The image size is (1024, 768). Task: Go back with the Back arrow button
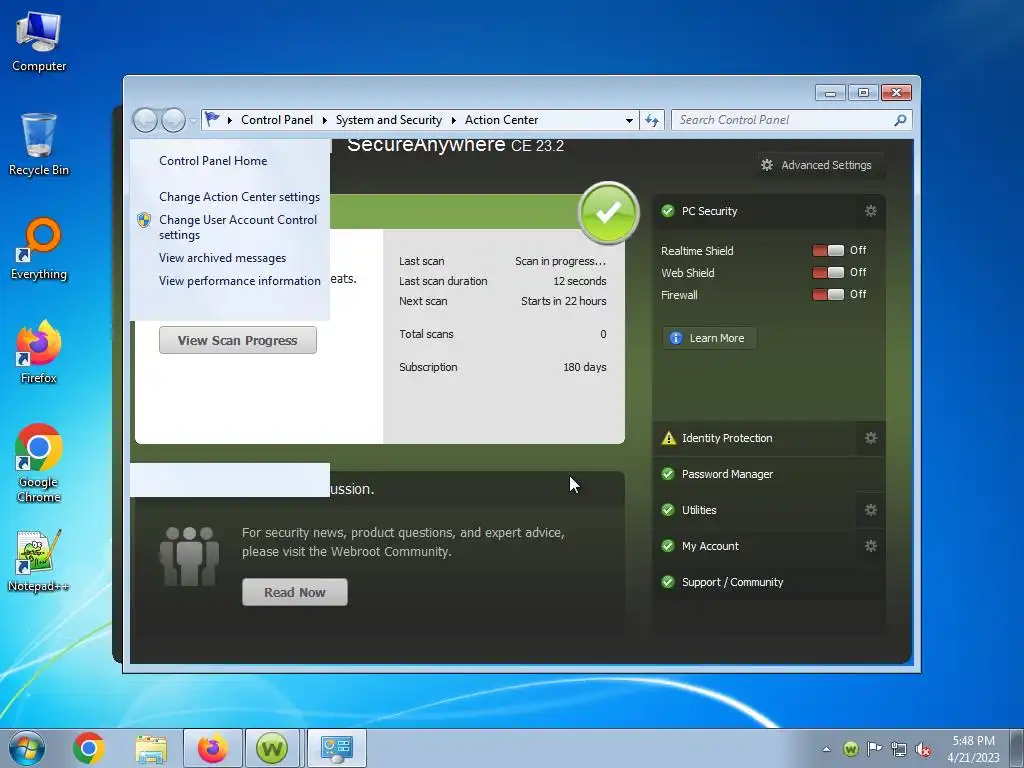(x=146, y=120)
